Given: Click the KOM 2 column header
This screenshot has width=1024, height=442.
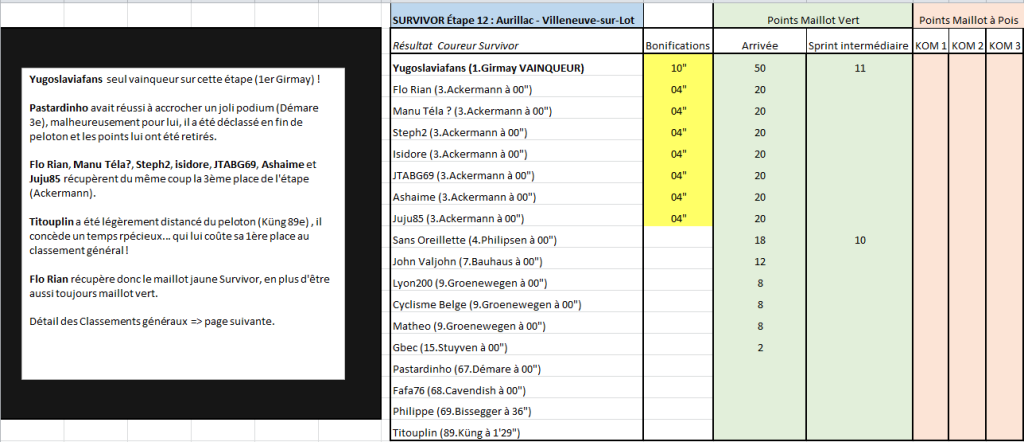Looking at the screenshot, I should coord(967,46).
